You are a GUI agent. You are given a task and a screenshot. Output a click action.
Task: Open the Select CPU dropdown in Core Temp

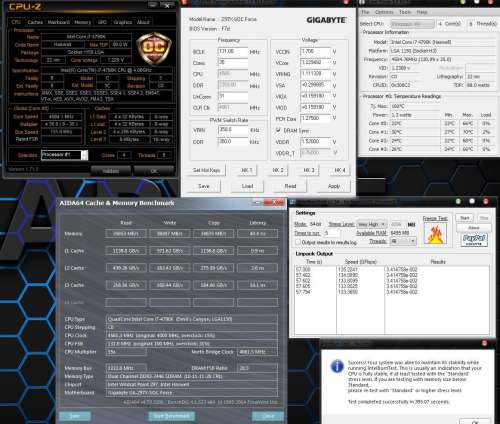coord(413,24)
